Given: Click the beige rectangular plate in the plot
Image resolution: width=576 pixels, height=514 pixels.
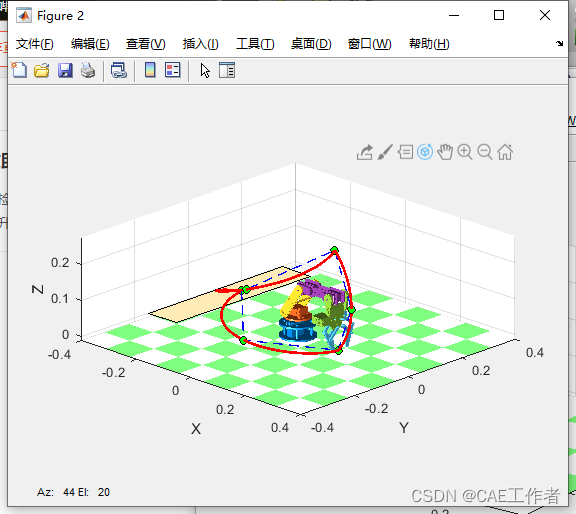Looking at the screenshot, I should pos(230,294).
